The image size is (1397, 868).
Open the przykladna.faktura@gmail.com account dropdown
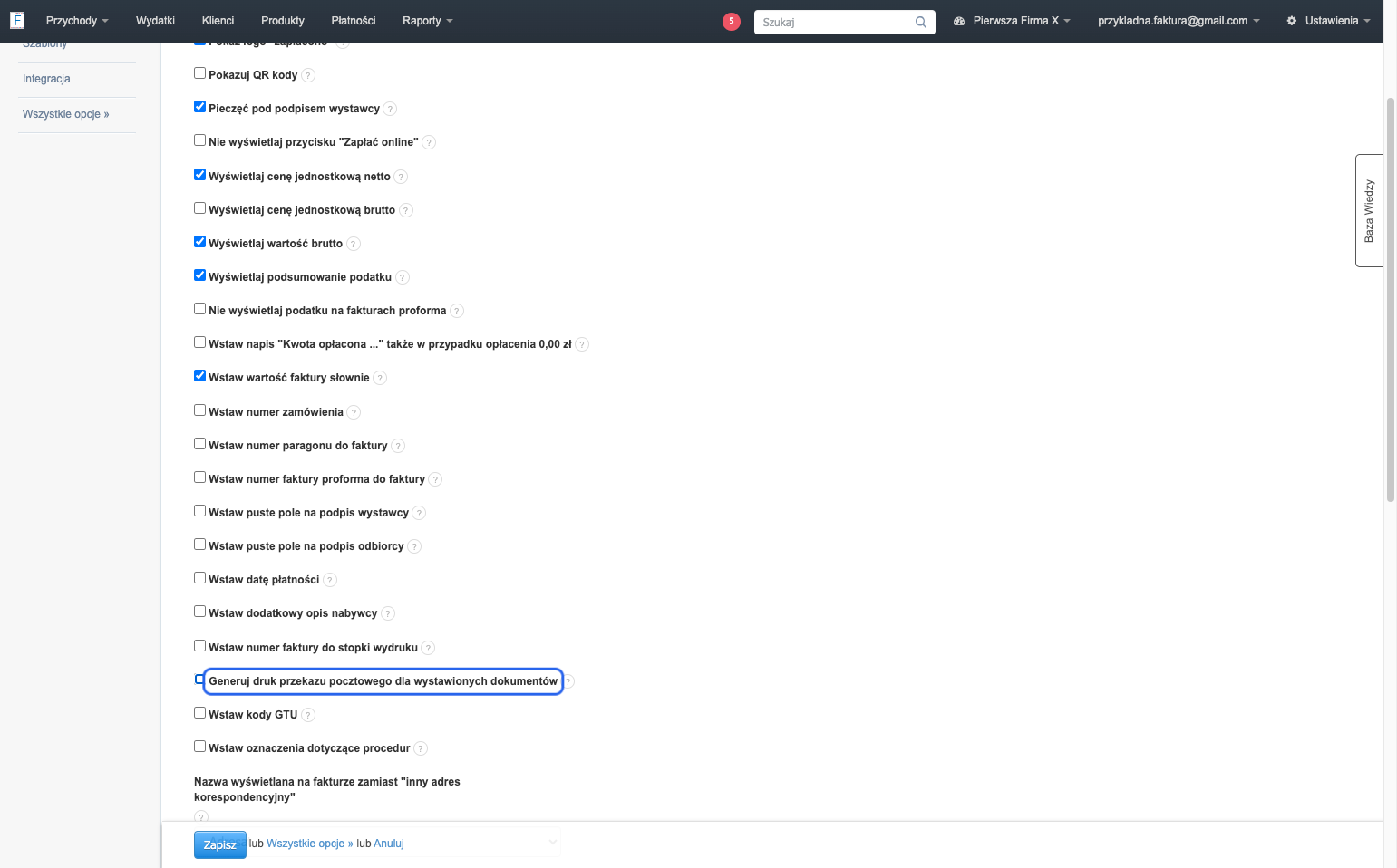pos(1179,21)
